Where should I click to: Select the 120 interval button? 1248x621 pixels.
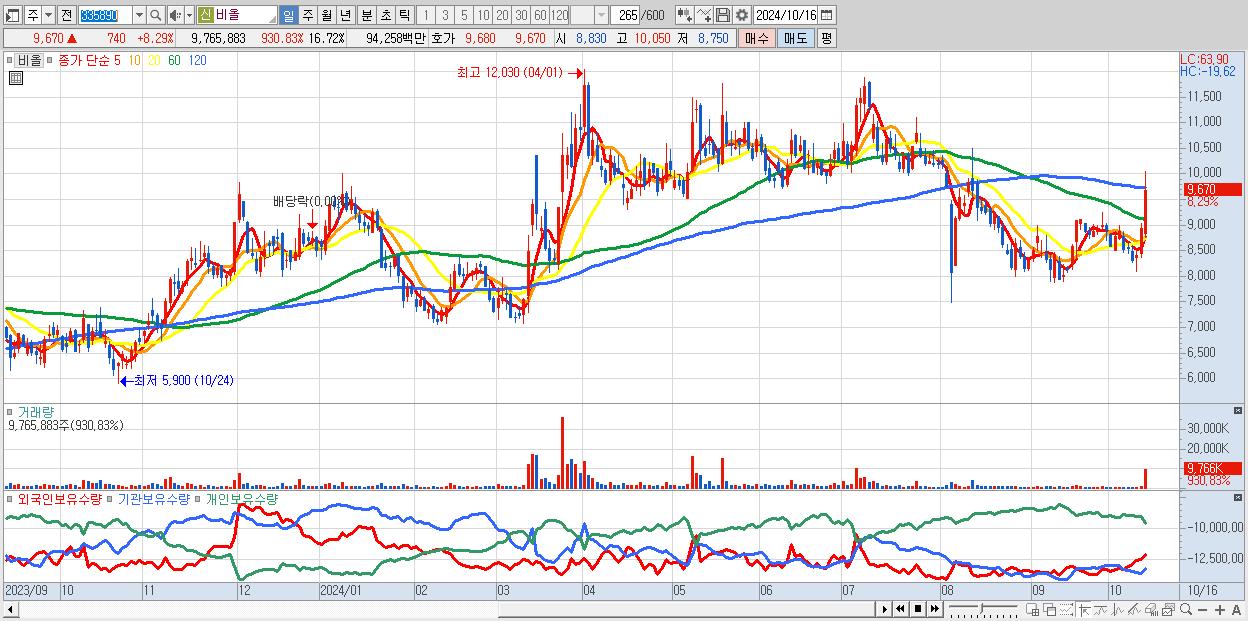tap(559, 15)
